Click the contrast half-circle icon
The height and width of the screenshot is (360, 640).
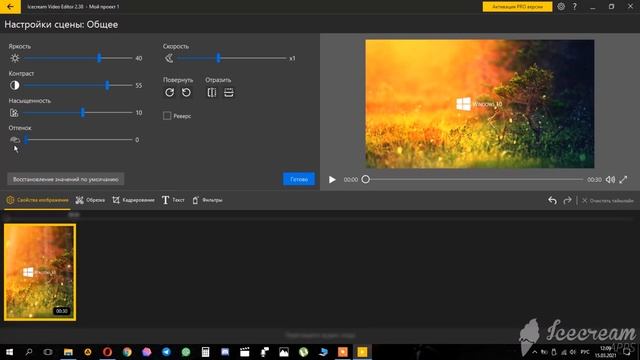coord(15,85)
